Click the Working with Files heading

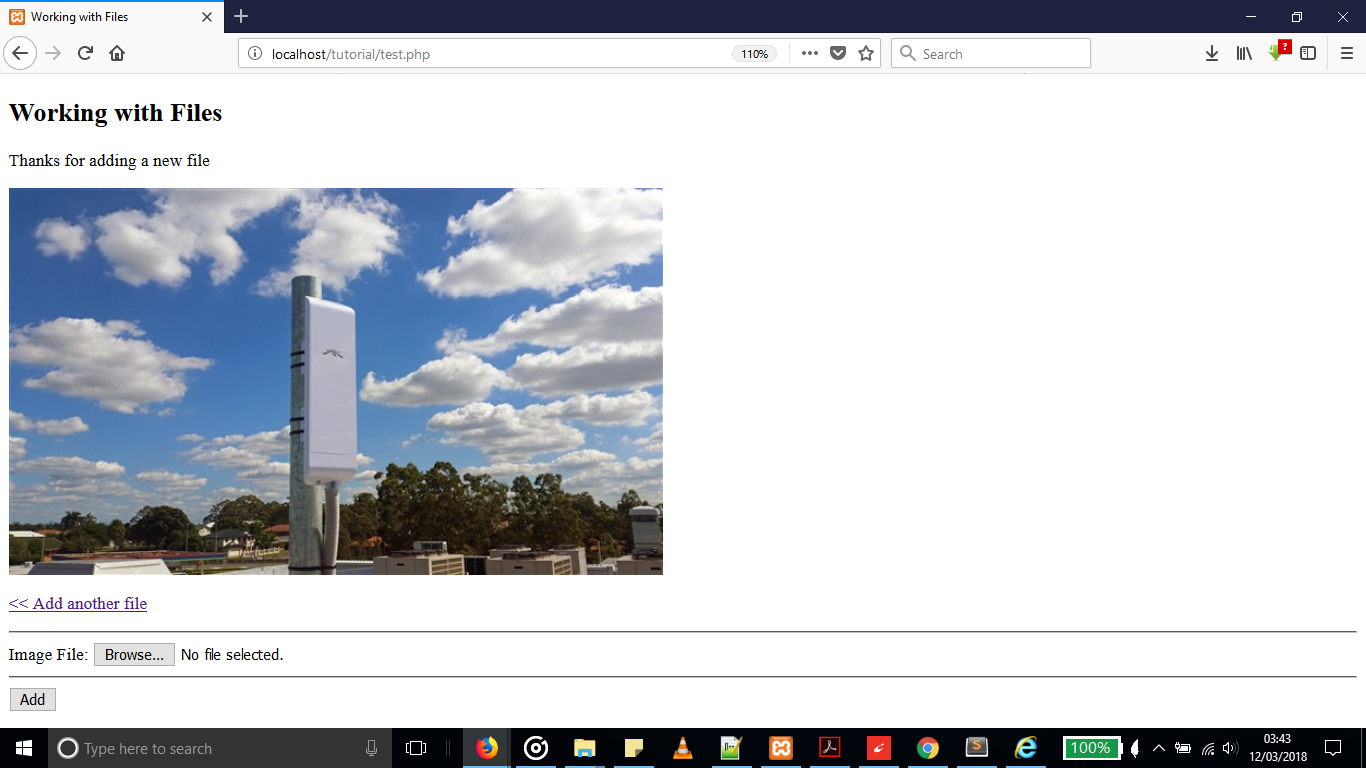(x=116, y=113)
